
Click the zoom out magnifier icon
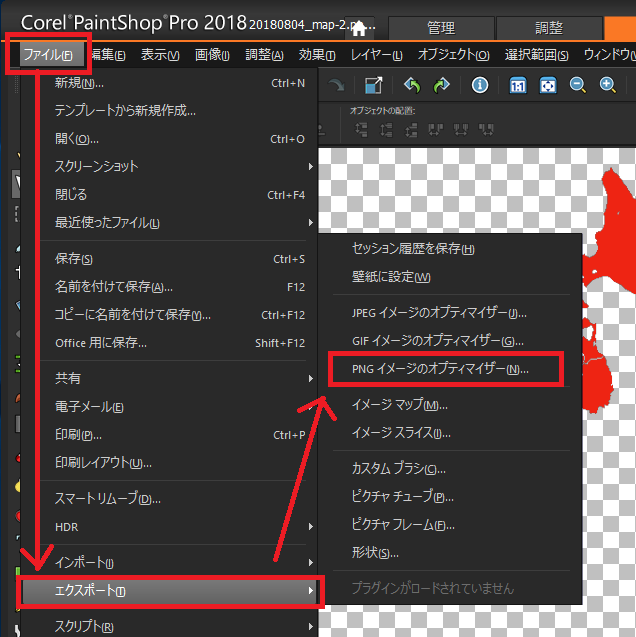point(578,85)
